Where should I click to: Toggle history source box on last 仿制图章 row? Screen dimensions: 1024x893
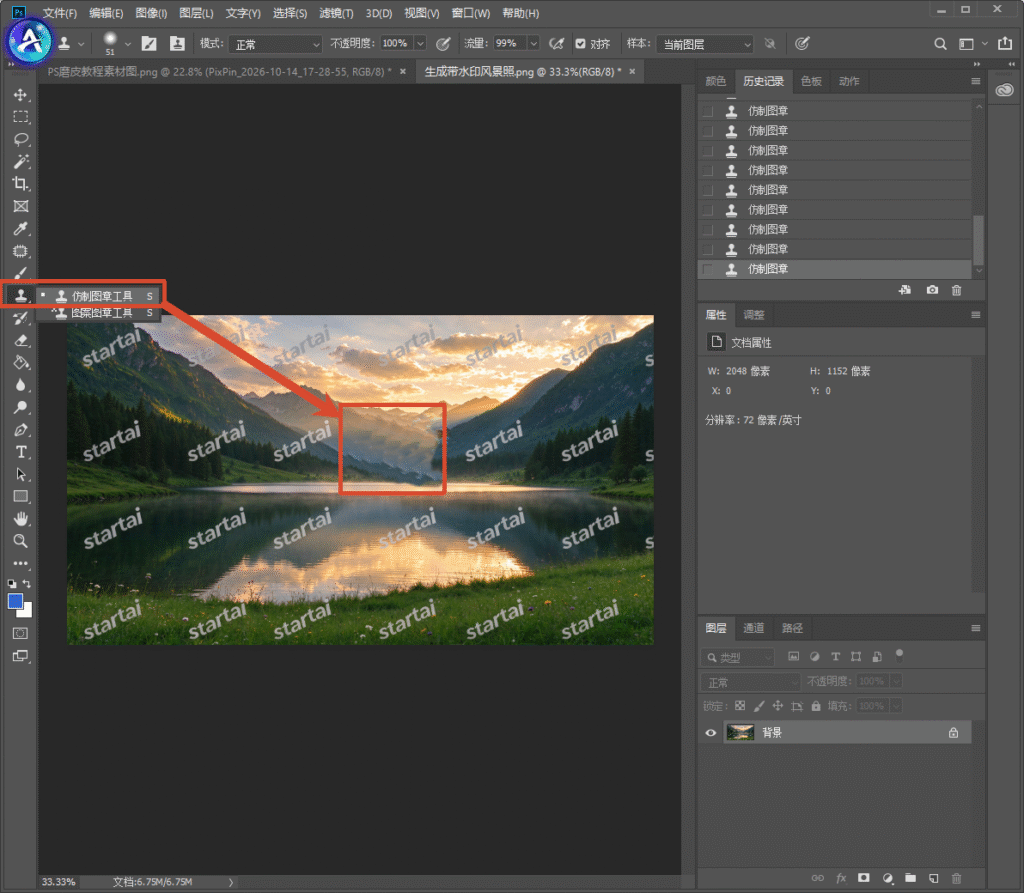point(707,269)
